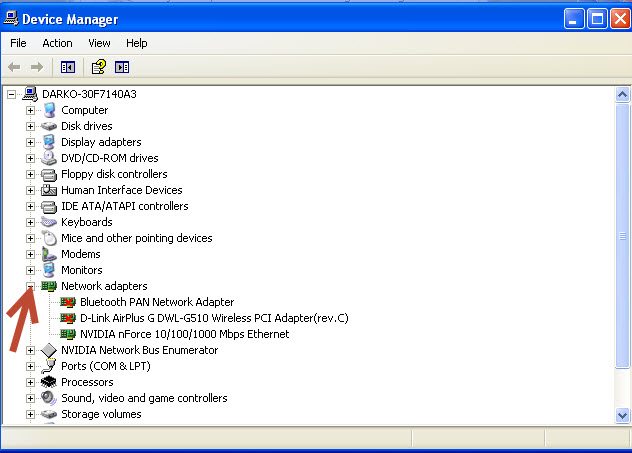
Task: Click the Monitors icon
Action: (x=49, y=270)
